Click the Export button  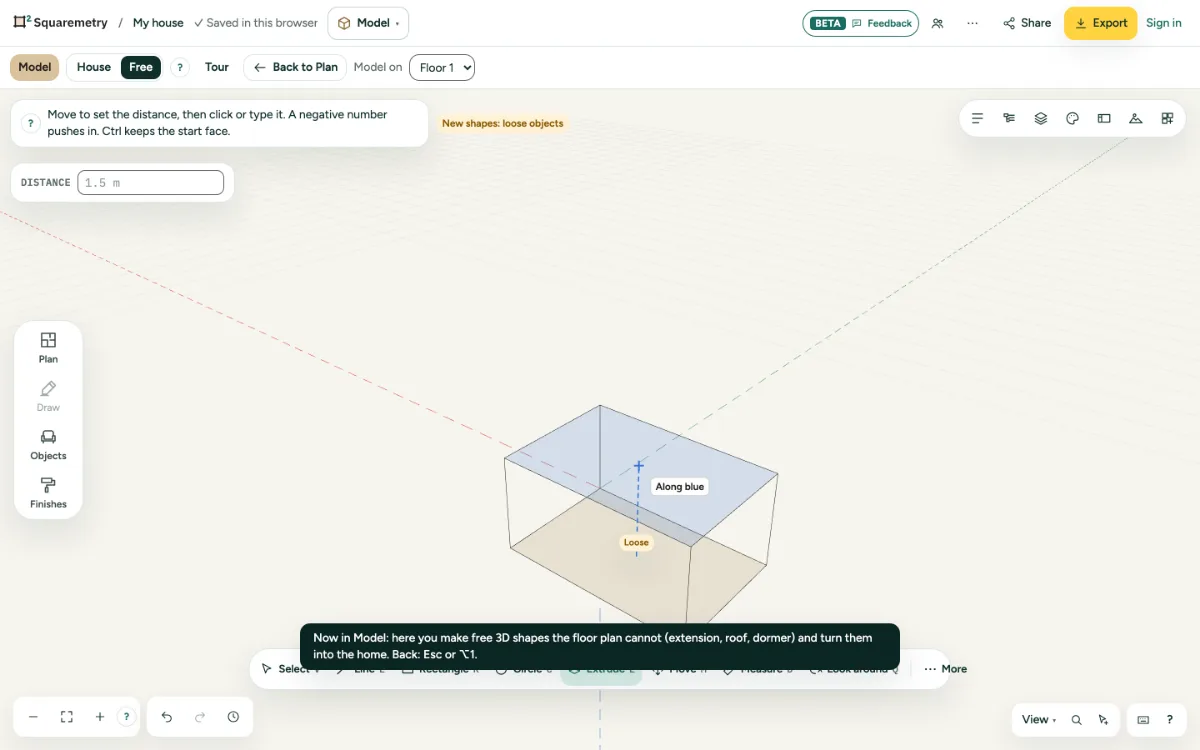(x=1100, y=23)
